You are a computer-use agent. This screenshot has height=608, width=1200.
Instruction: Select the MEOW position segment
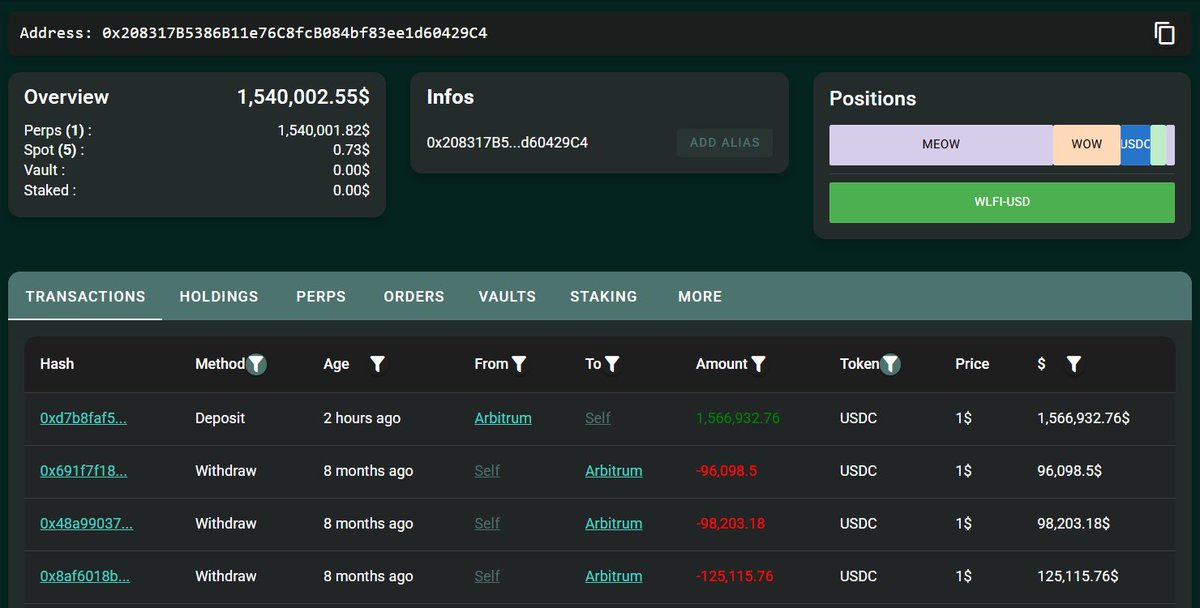coord(941,145)
